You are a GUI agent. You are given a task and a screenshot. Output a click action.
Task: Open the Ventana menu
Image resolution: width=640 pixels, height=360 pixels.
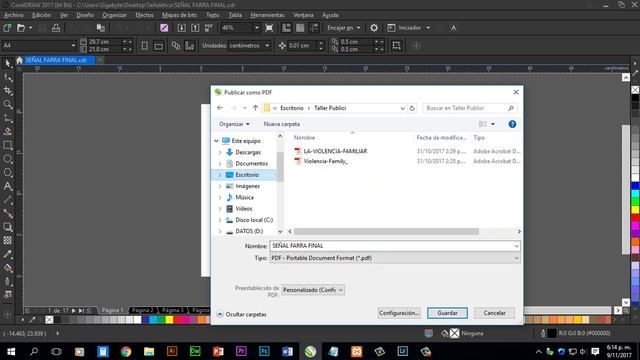303,15
